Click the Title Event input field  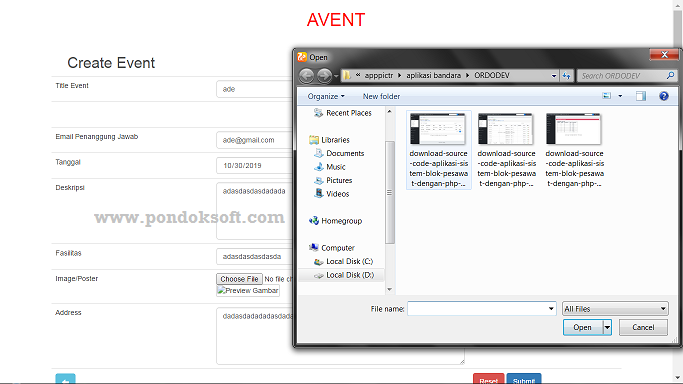(x=255, y=89)
